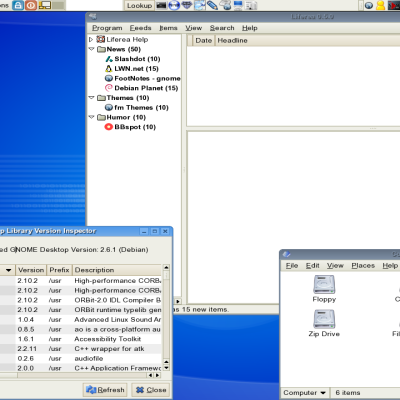The height and width of the screenshot is (400, 400).
Task: Click the Close button in Version Inspector
Action: point(151,390)
